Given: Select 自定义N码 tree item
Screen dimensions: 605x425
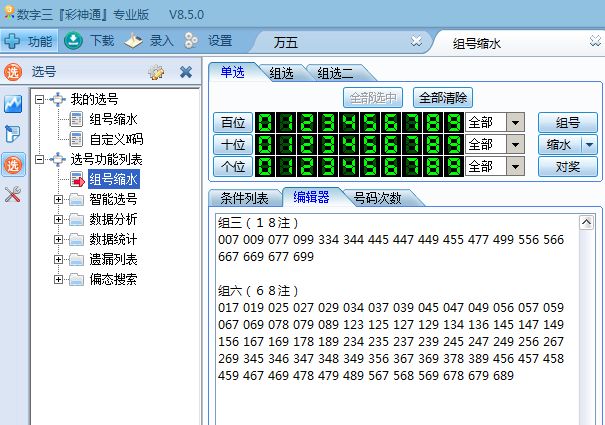Looking at the screenshot, I should [116, 139].
